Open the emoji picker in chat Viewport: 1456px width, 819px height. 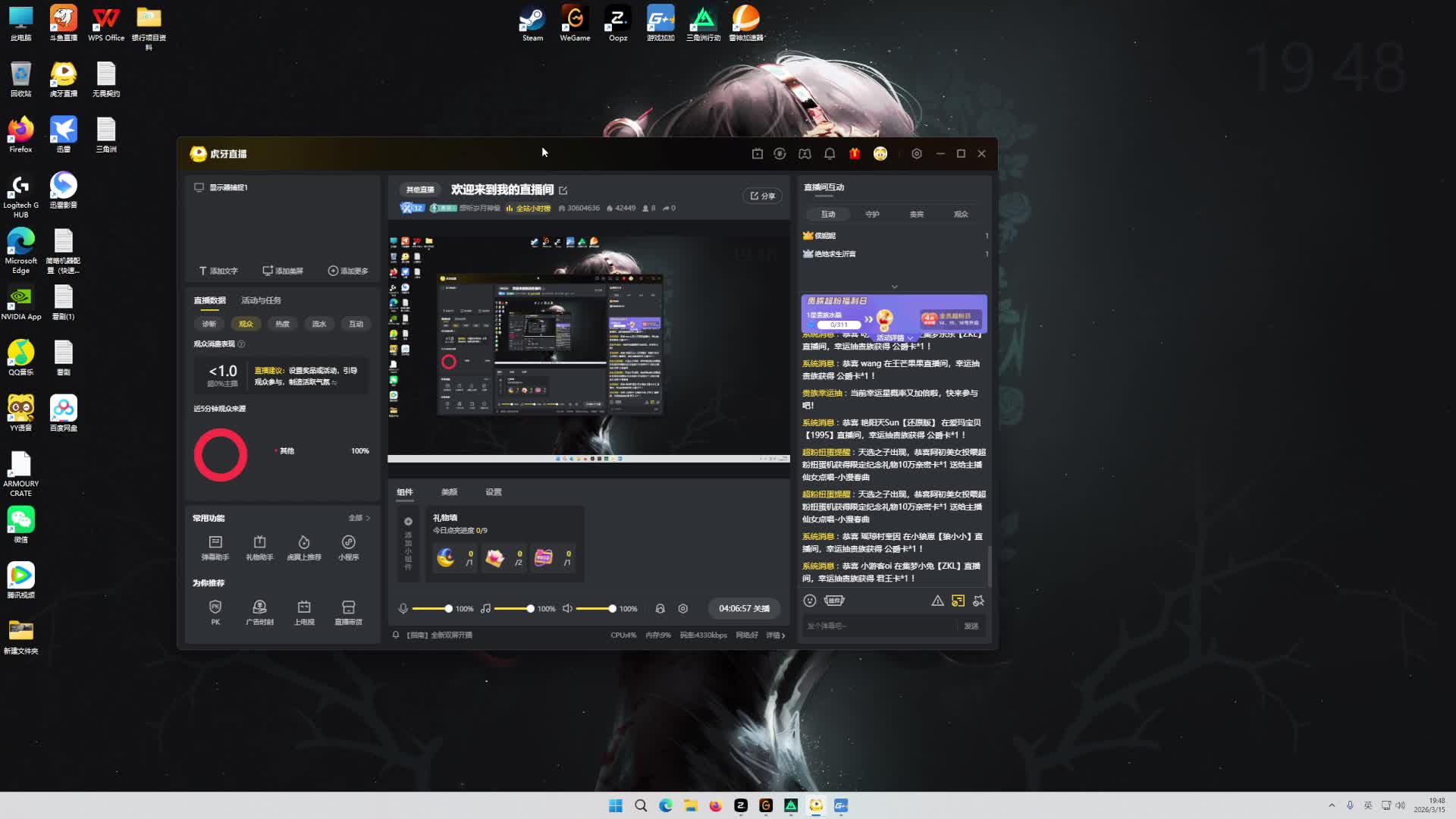[810, 601]
